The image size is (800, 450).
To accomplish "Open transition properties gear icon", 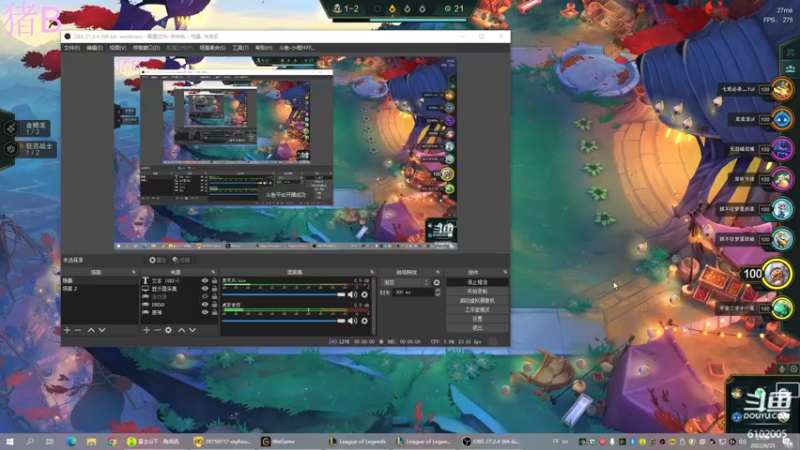I will (437, 282).
